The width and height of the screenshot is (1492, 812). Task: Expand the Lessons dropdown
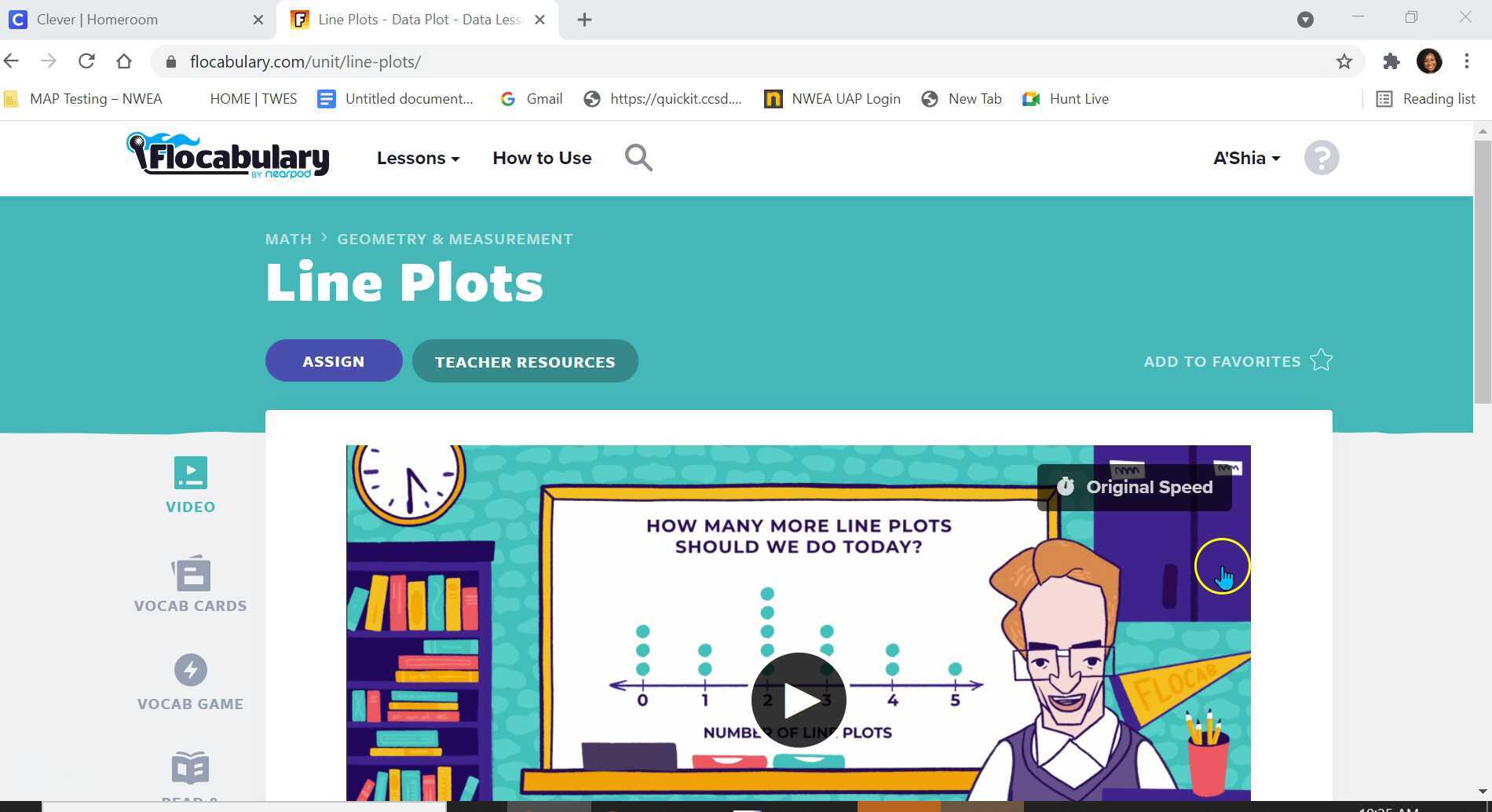[418, 158]
